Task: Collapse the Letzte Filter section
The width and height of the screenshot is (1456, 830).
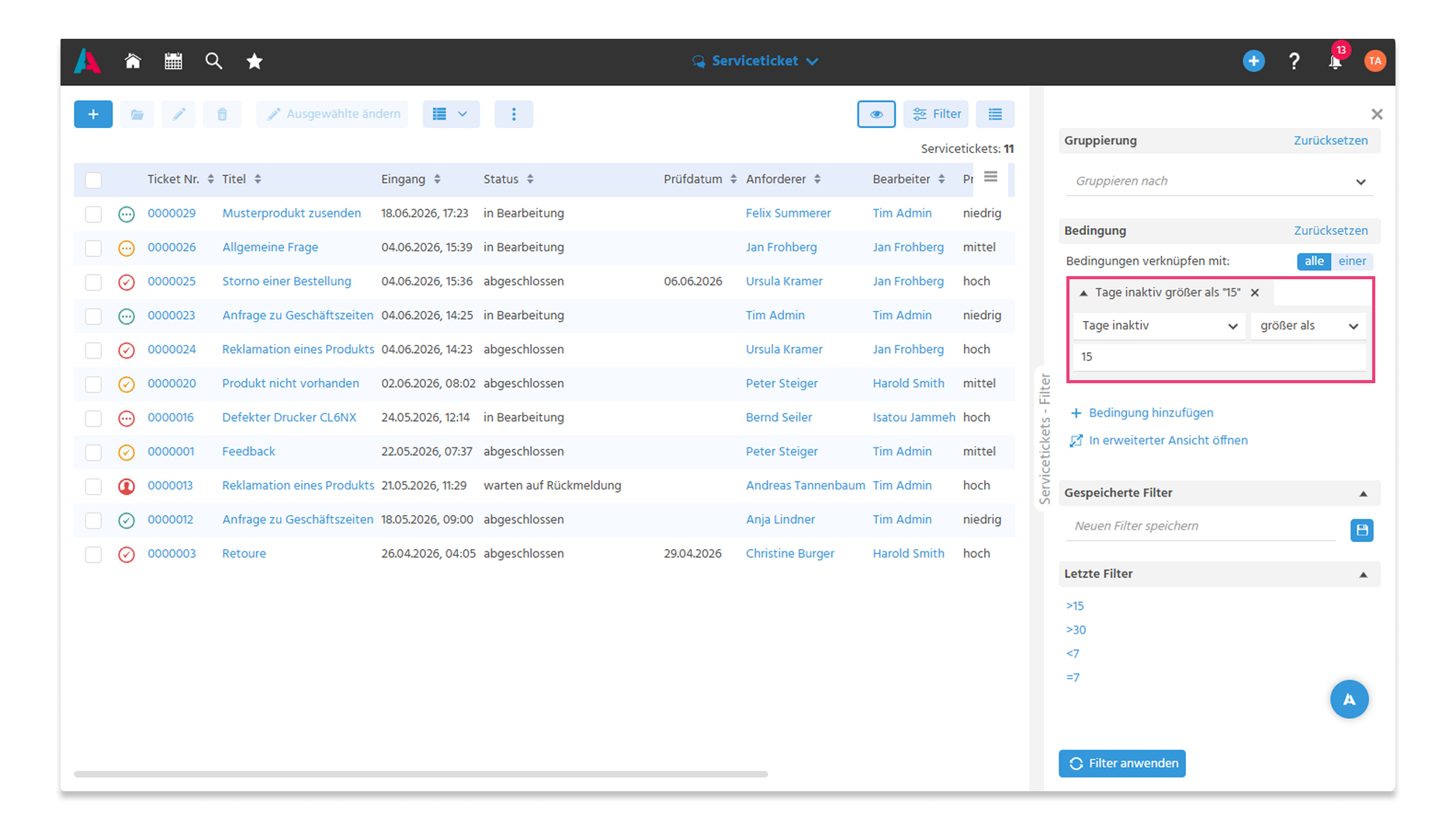Action: coord(1363,575)
